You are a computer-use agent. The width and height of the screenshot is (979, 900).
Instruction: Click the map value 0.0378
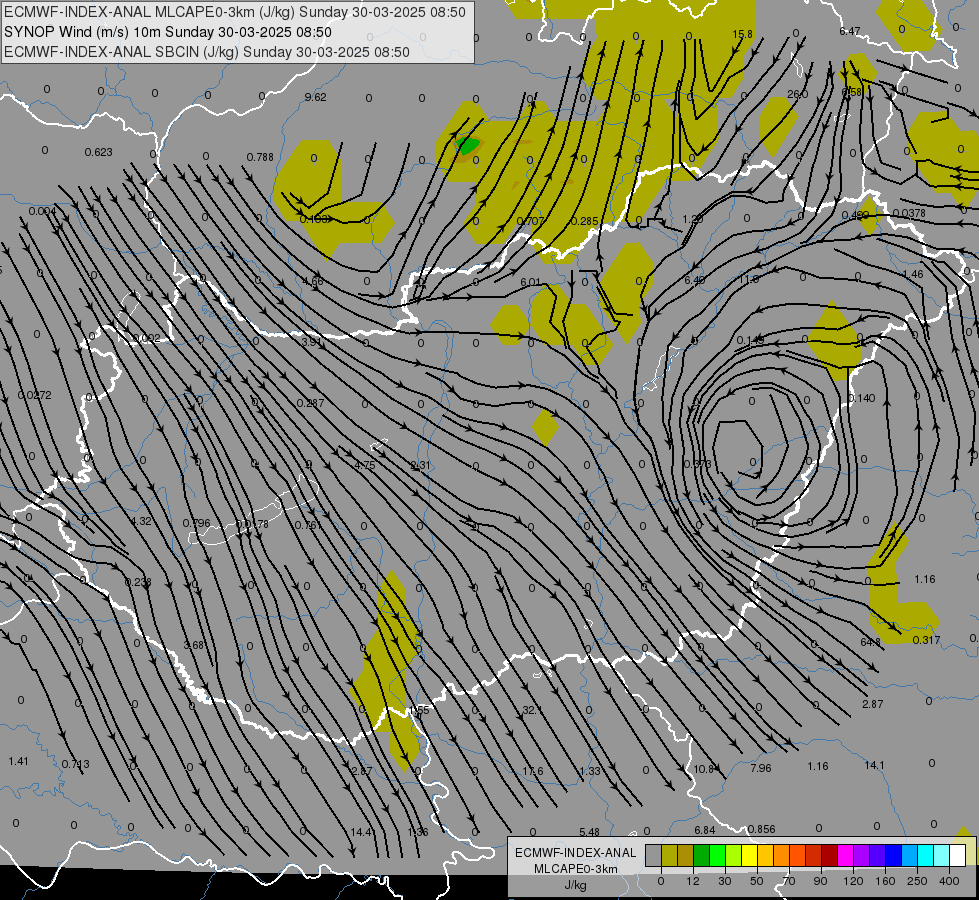click(909, 214)
